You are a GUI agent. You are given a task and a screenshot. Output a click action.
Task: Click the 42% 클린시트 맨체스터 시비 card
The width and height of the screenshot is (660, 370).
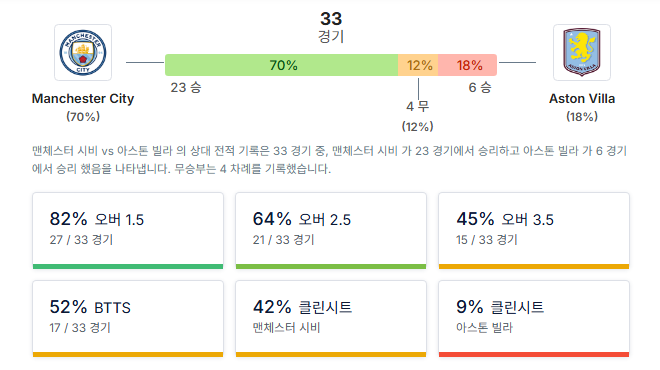click(331, 319)
